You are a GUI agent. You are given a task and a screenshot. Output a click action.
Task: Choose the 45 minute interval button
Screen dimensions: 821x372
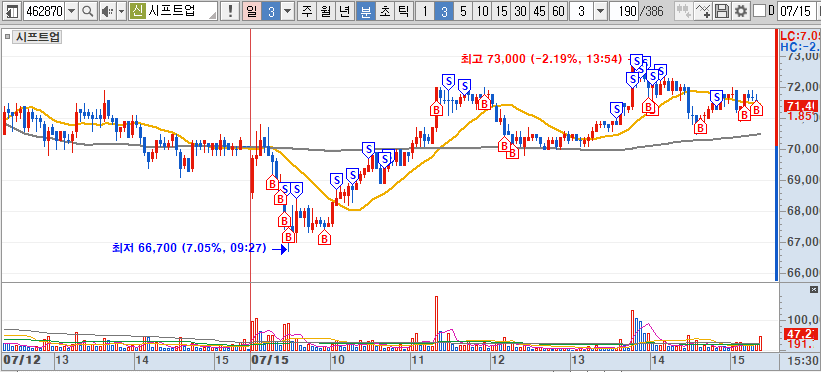(539, 10)
